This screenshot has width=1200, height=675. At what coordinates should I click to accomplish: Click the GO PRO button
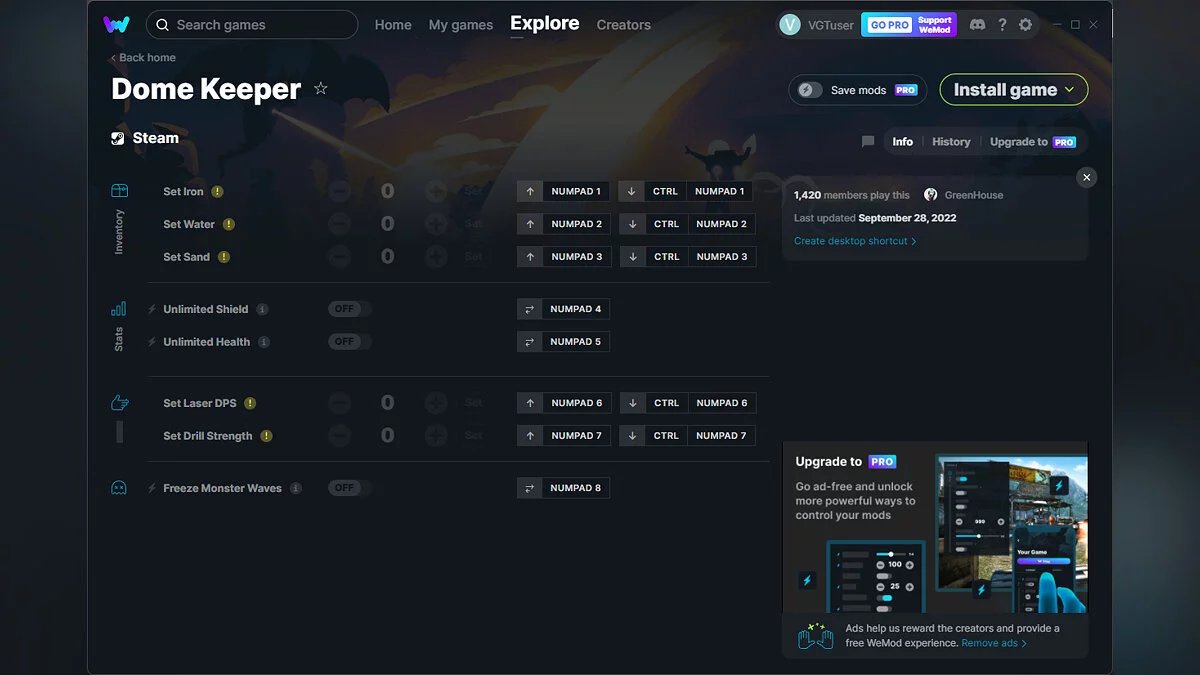[890, 25]
